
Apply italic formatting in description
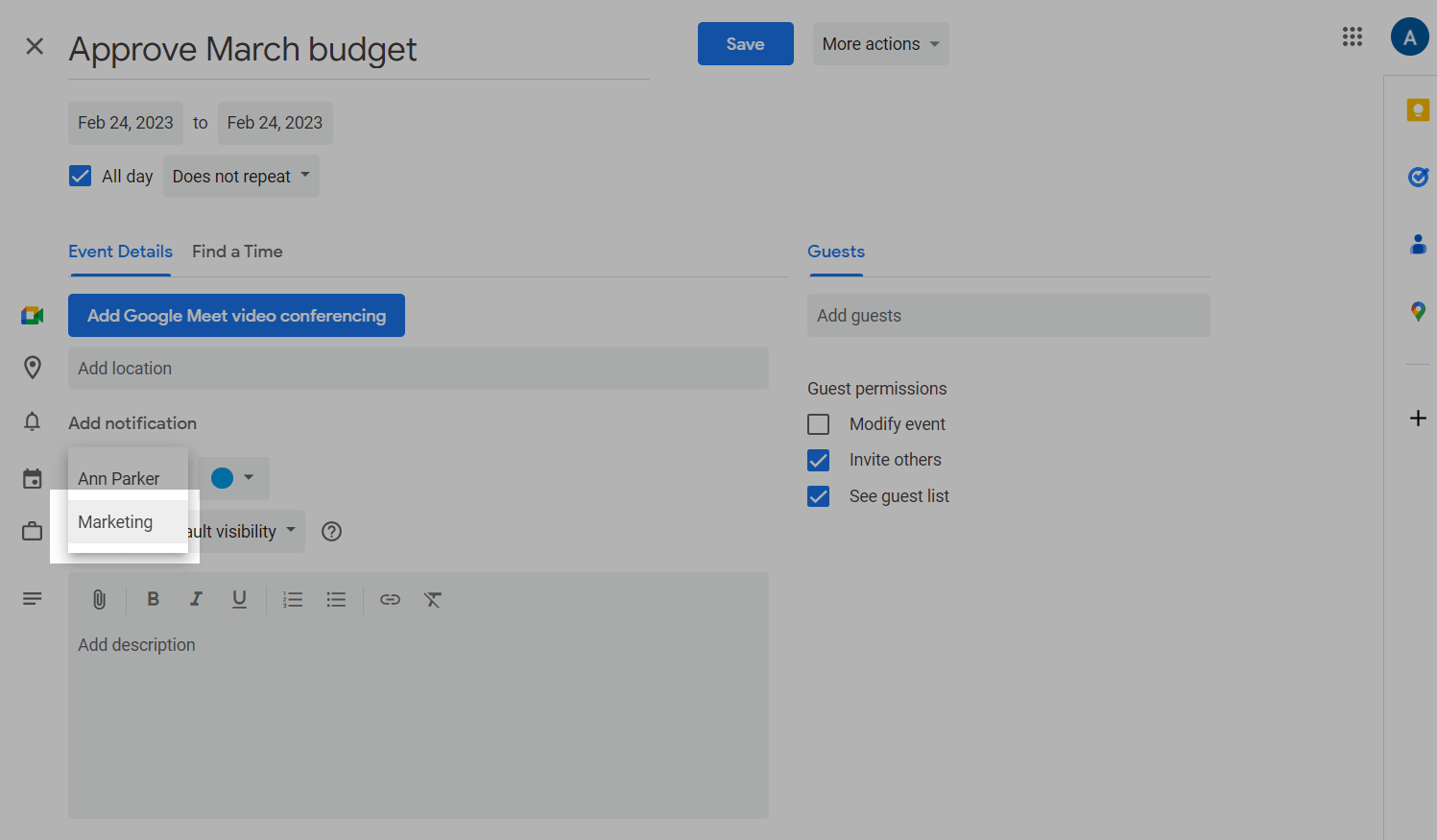point(196,599)
